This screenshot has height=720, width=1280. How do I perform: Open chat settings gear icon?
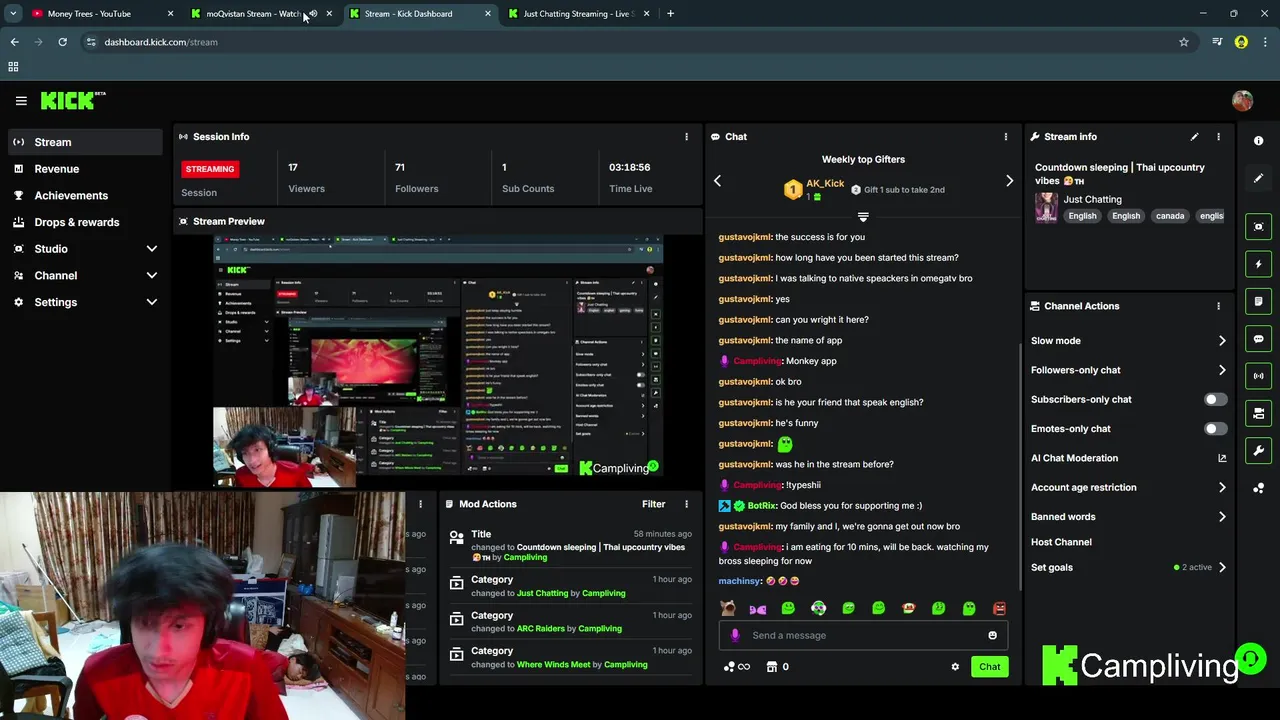[955, 667]
